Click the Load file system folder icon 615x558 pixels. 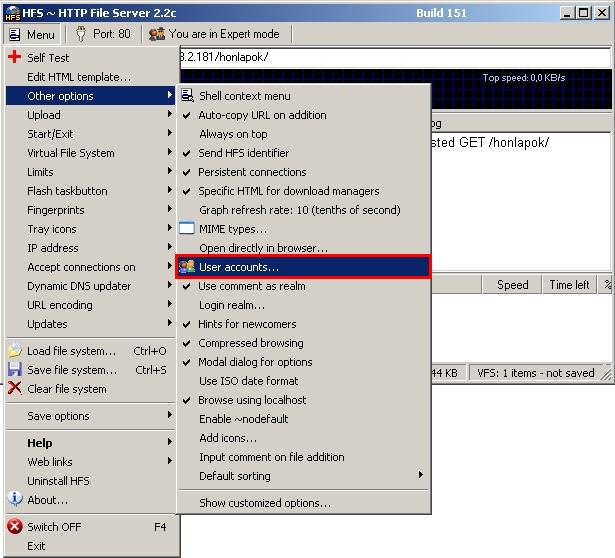15,350
